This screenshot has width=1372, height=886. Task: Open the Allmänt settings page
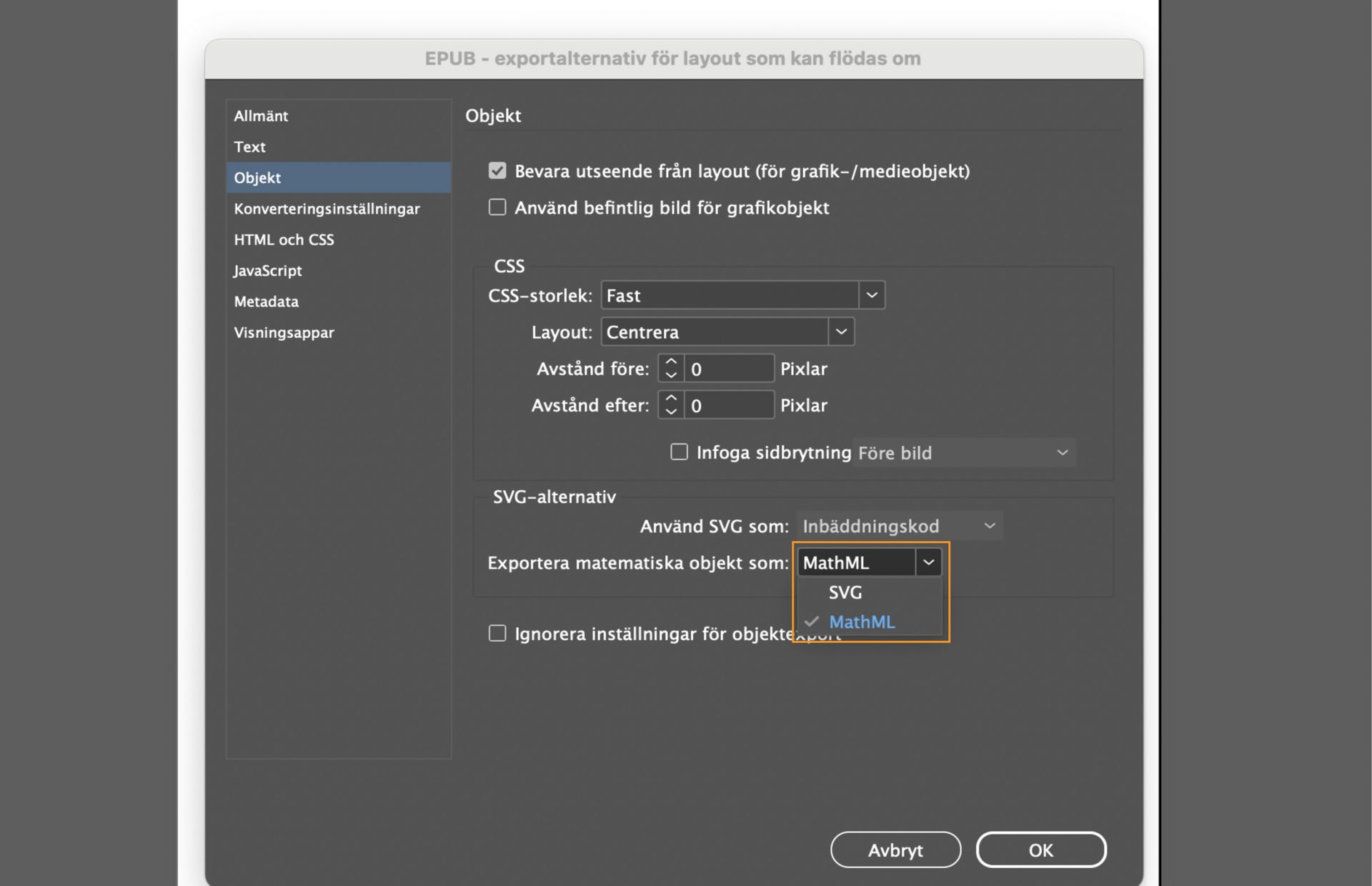click(x=261, y=116)
